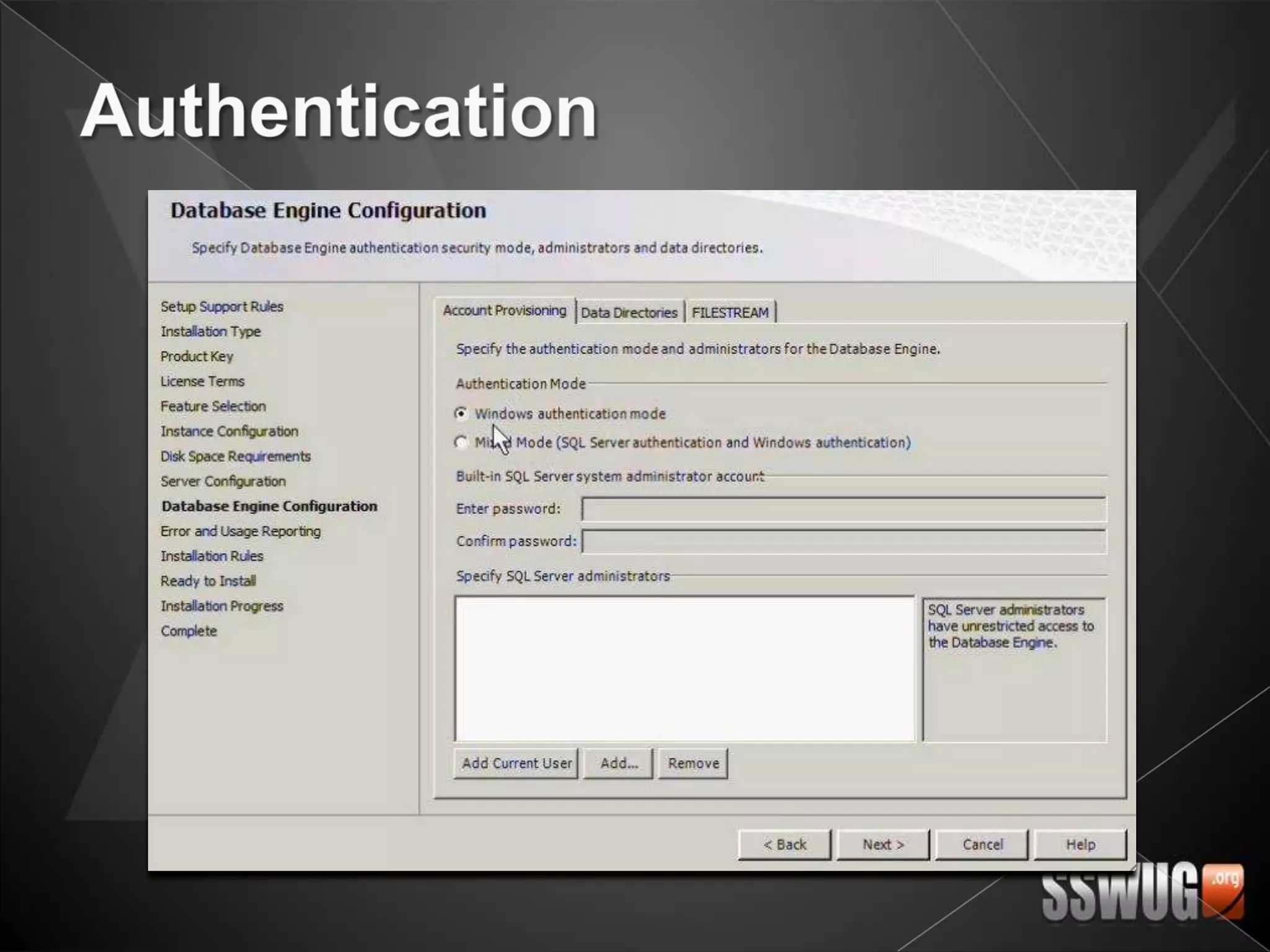The height and width of the screenshot is (952, 1270).
Task: Click the < Back button
Action: click(784, 845)
